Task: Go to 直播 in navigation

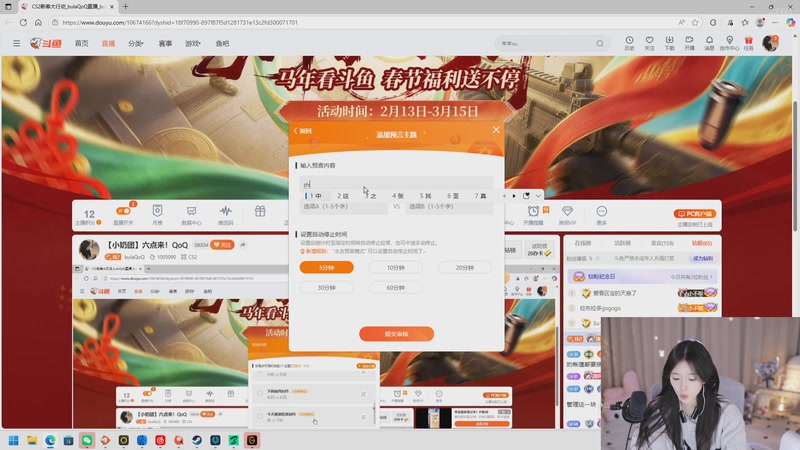Action: point(108,43)
